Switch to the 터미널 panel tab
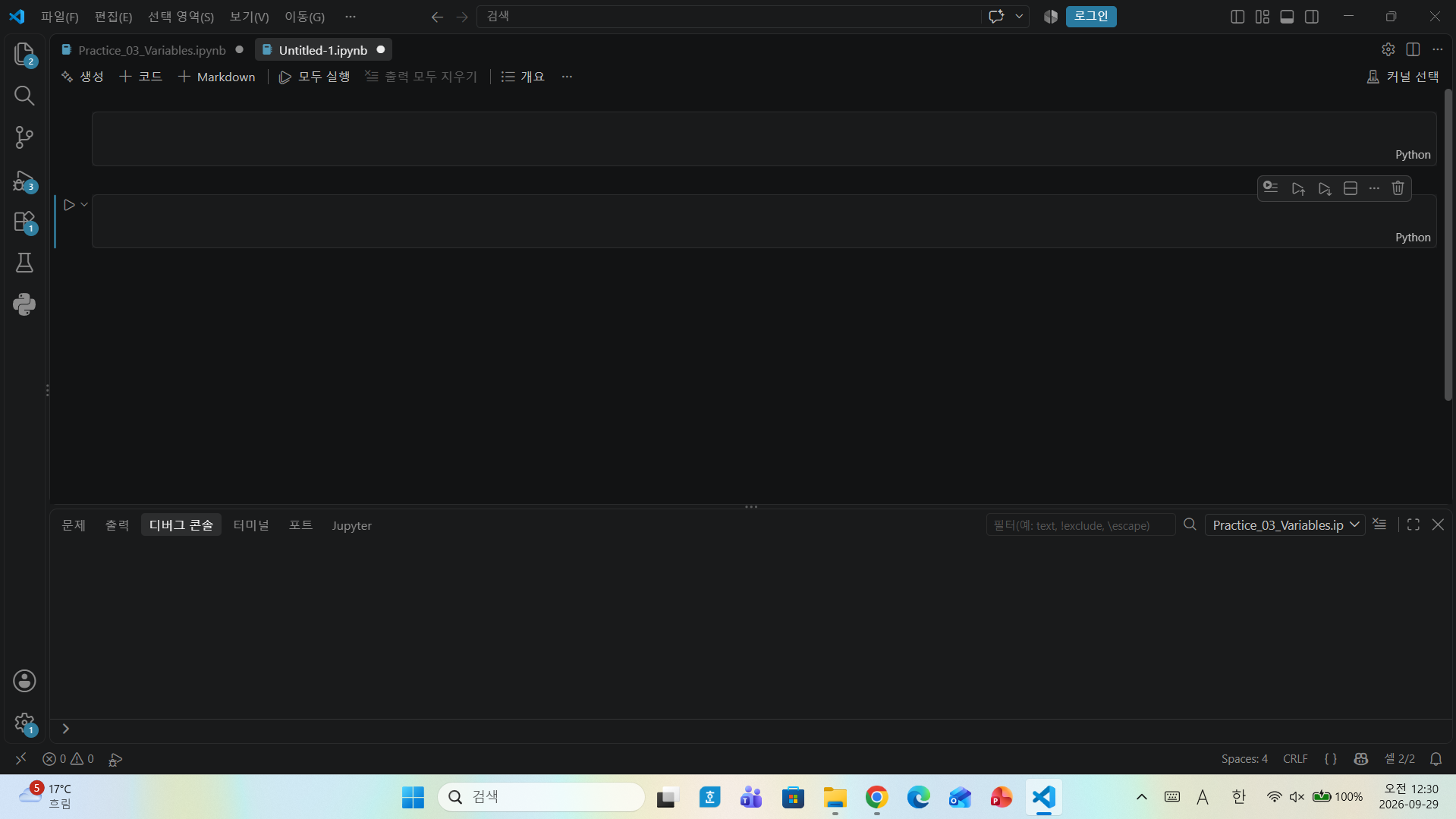1456x819 pixels. point(251,525)
